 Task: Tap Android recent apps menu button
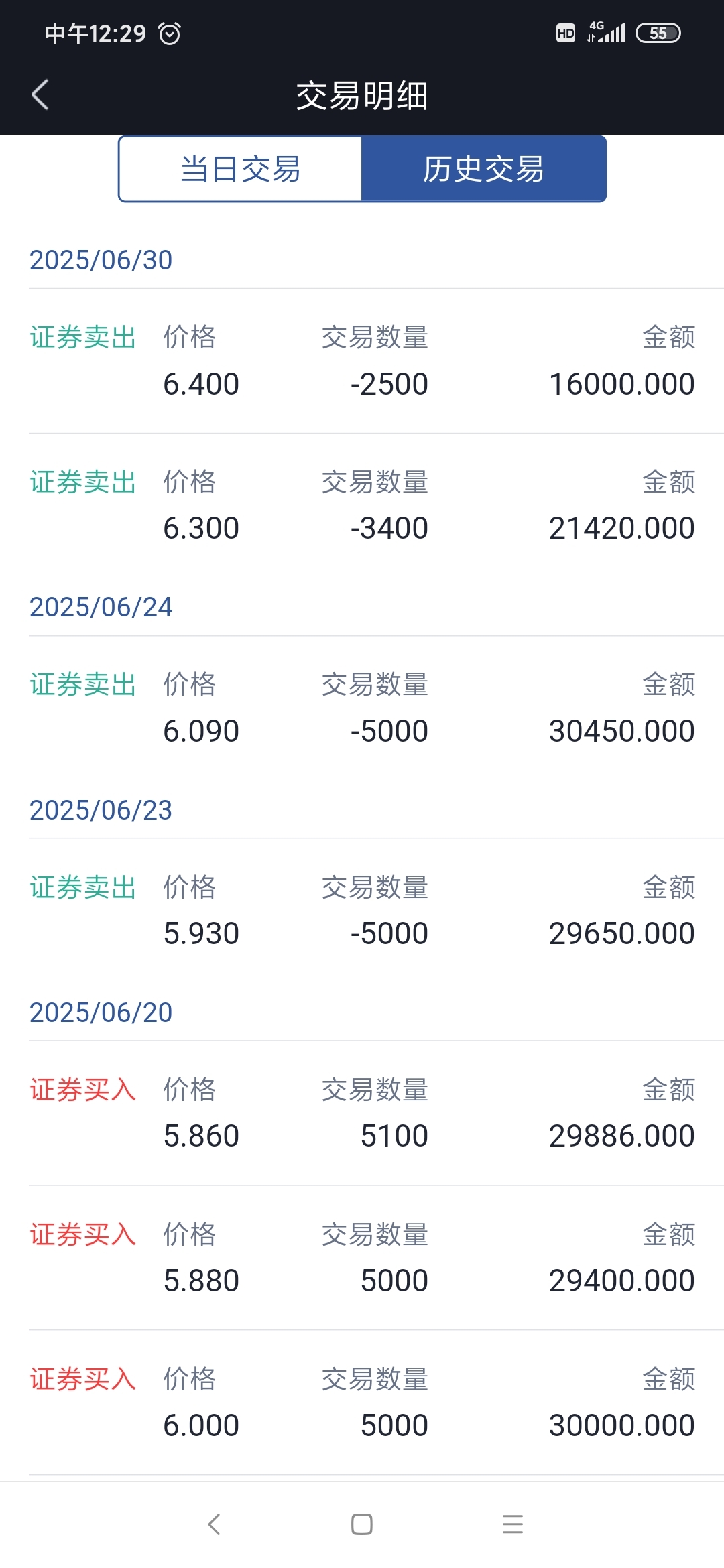513,1524
